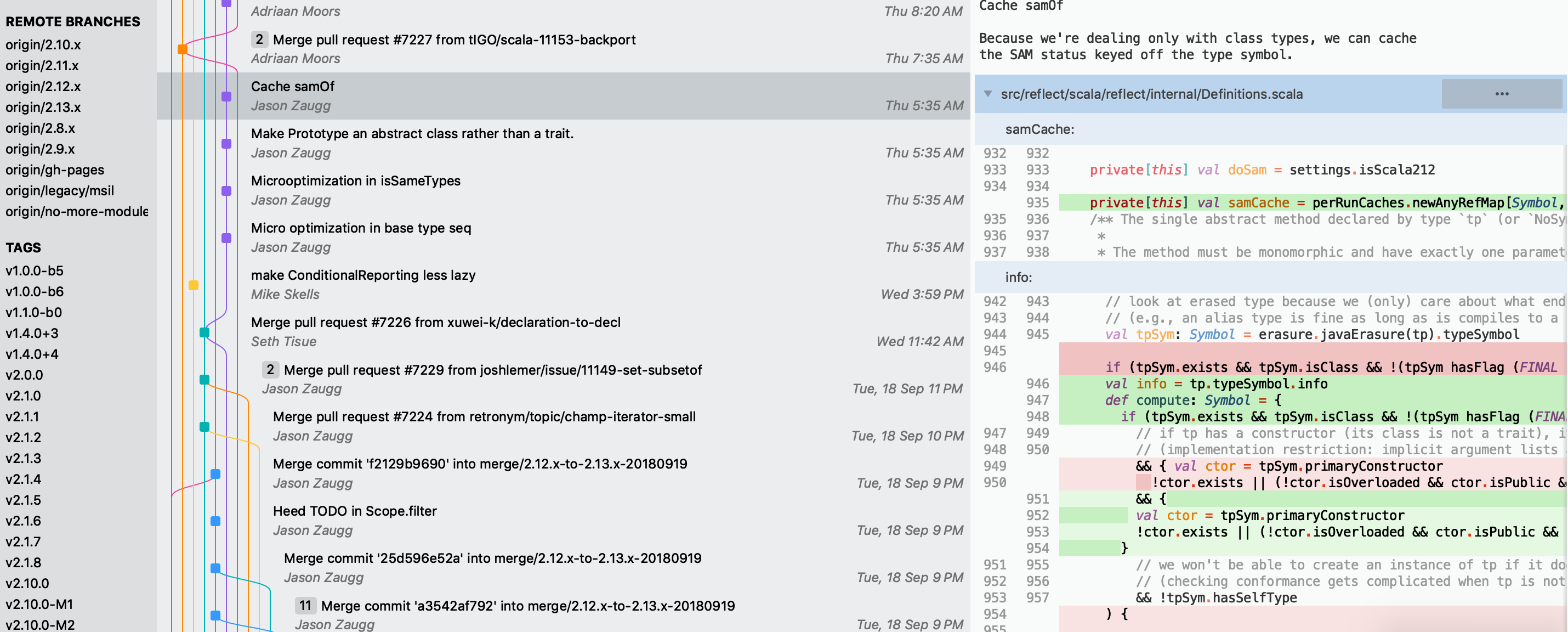Image resolution: width=1568 pixels, height=632 pixels.
Task: Select tag v2.10.0-M1
Action: [x=39, y=604]
